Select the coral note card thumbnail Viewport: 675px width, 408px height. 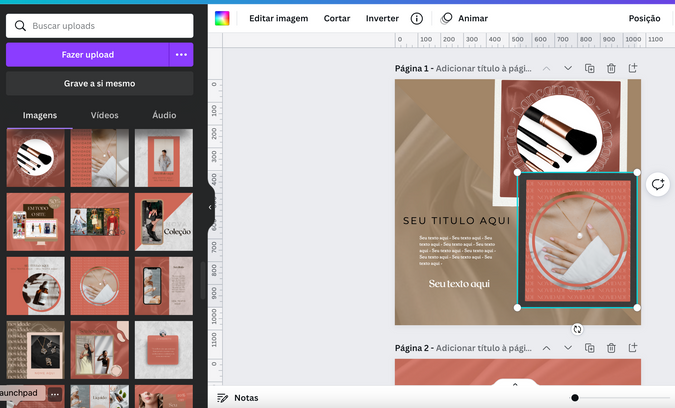(x=164, y=350)
